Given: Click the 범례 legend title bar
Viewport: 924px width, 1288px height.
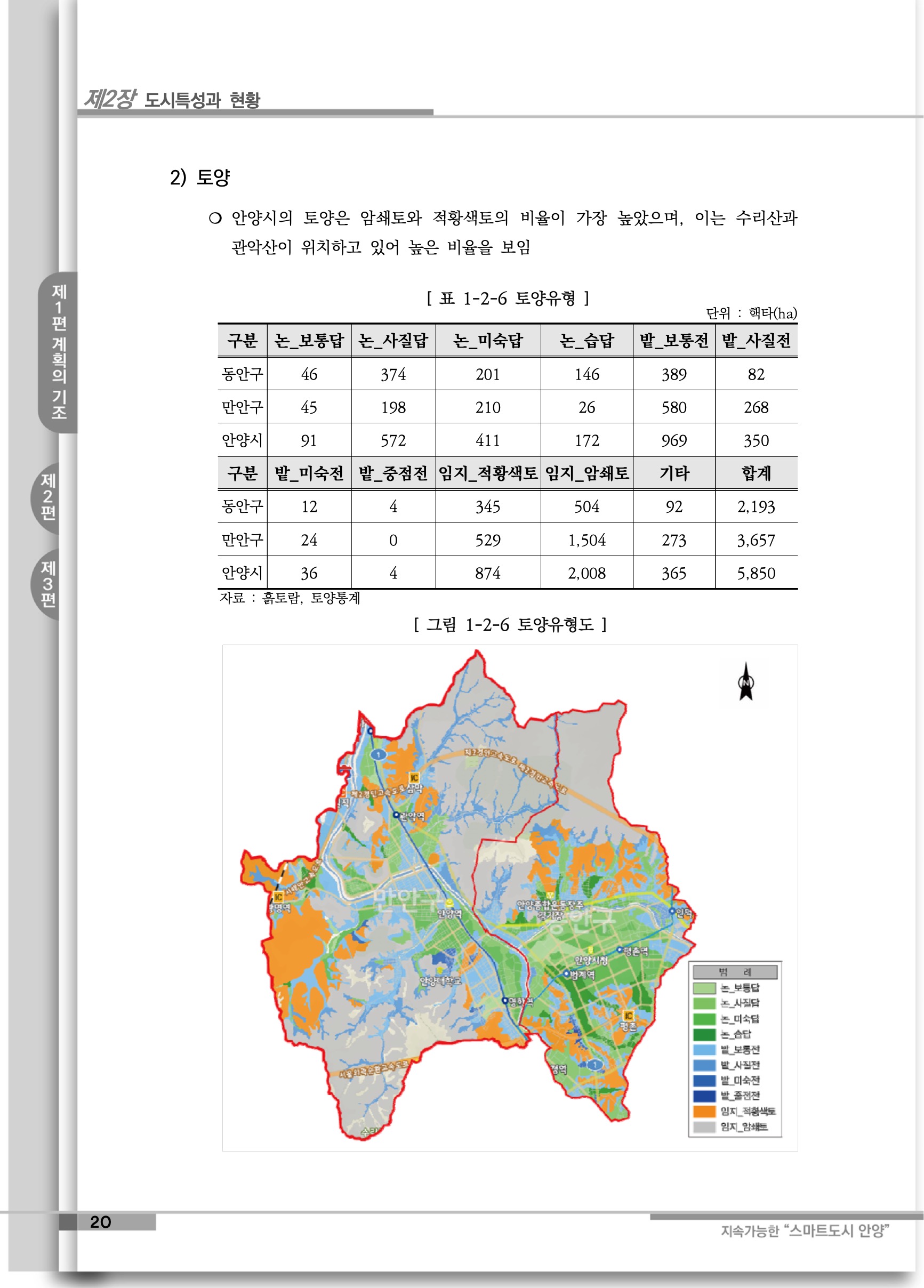Looking at the screenshot, I should (735, 972).
